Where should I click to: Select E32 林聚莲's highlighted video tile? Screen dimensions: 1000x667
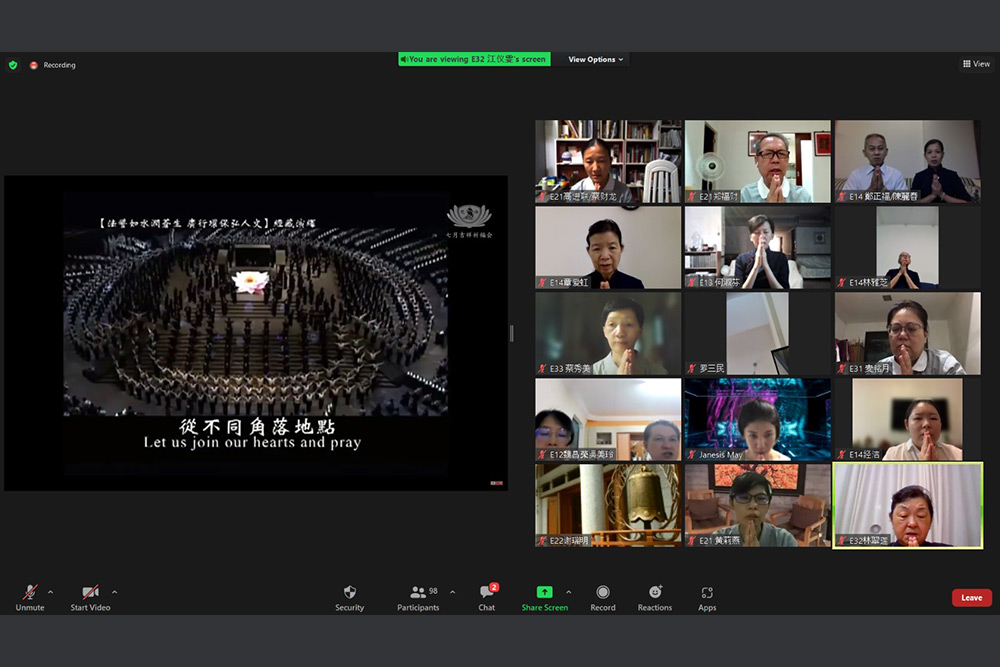[x=906, y=507]
